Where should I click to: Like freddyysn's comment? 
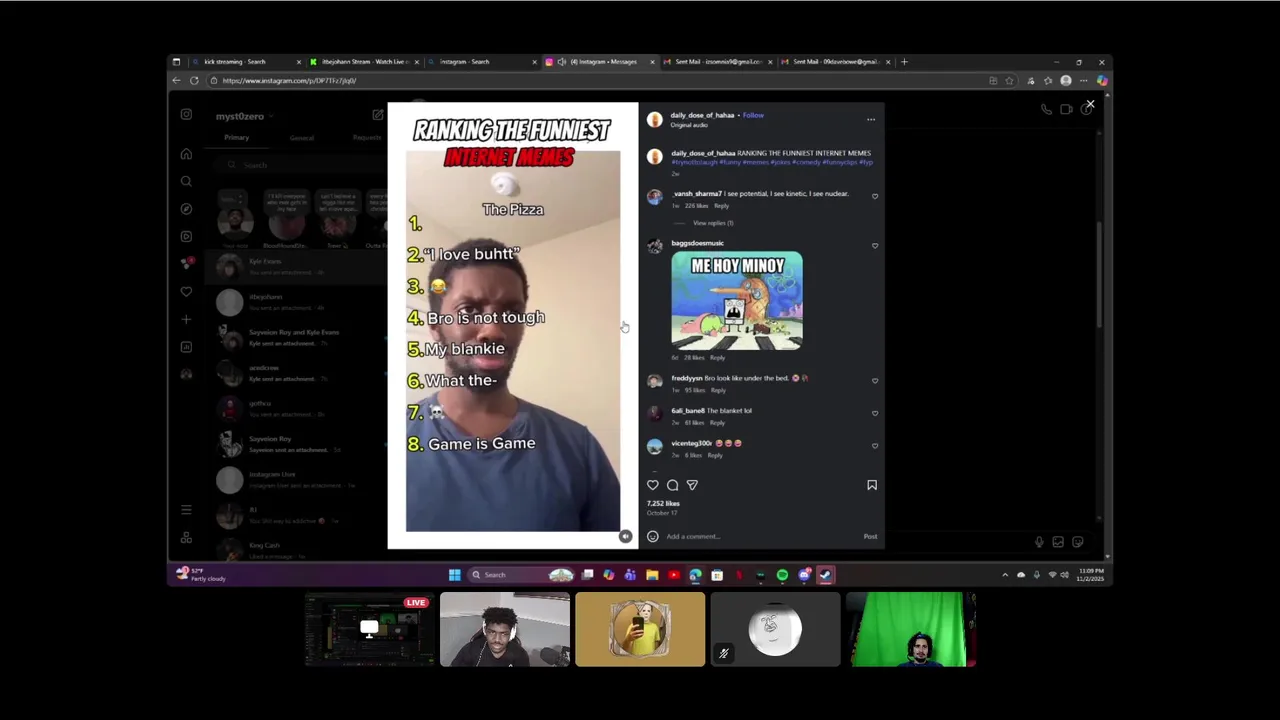coord(875,381)
